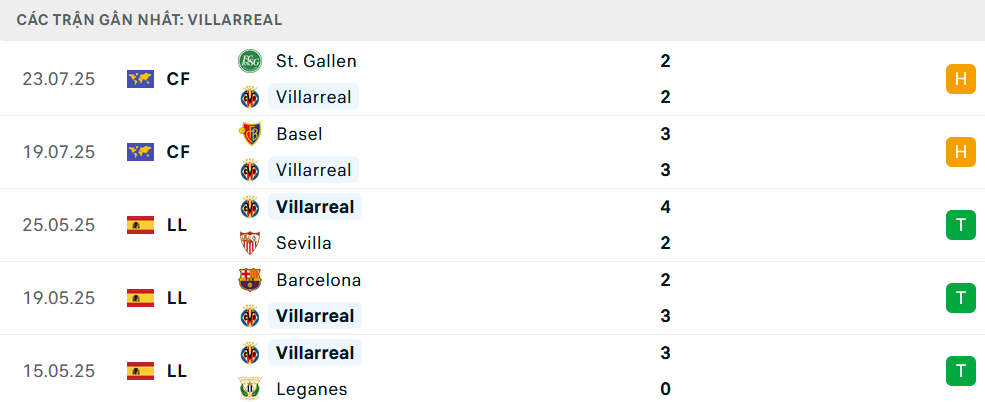This screenshot has height=402, width=985.
Task: Click world flag icon on 23.07.25 row
Action: (141, 79)
